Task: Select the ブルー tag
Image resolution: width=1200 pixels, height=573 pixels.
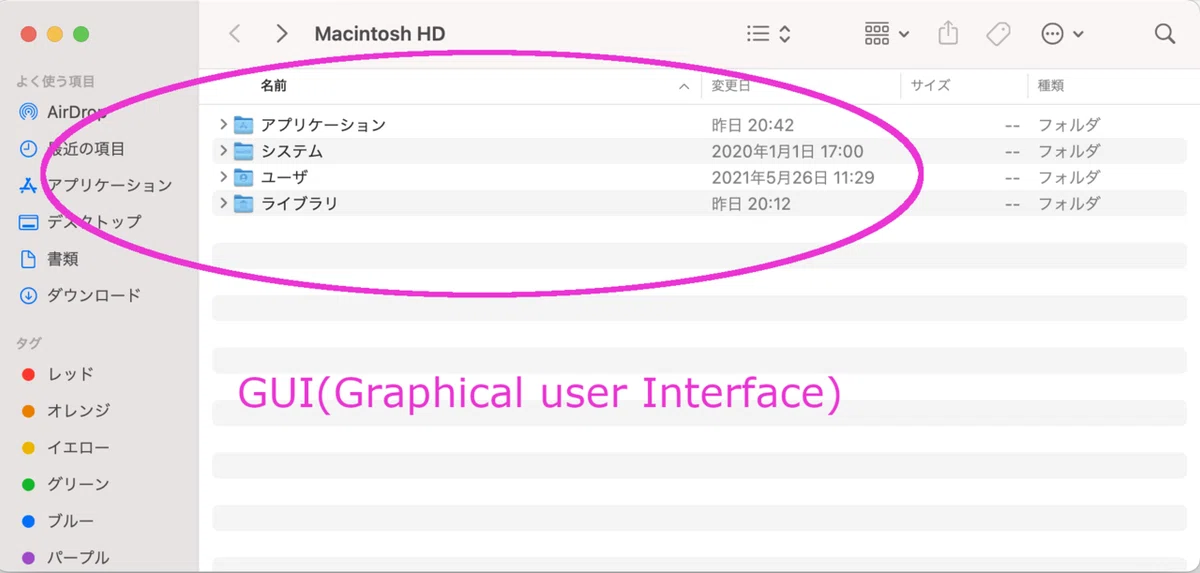Action: [58, 521]
